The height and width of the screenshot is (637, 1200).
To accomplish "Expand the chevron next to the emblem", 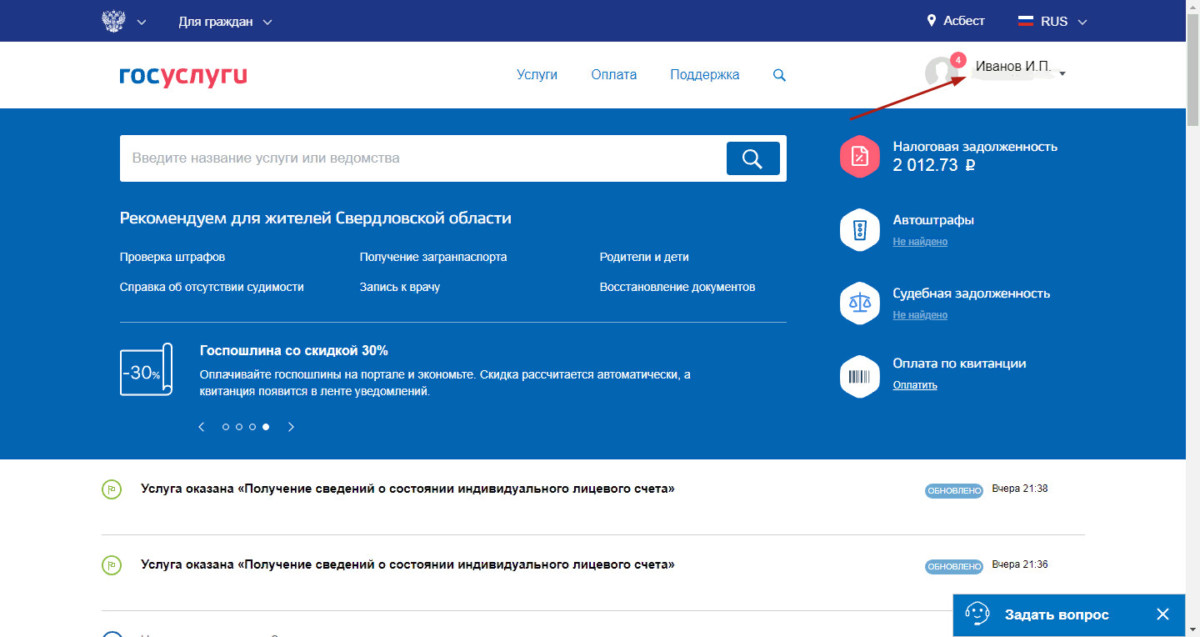I will pyautogui.click(x=141, y=22).
